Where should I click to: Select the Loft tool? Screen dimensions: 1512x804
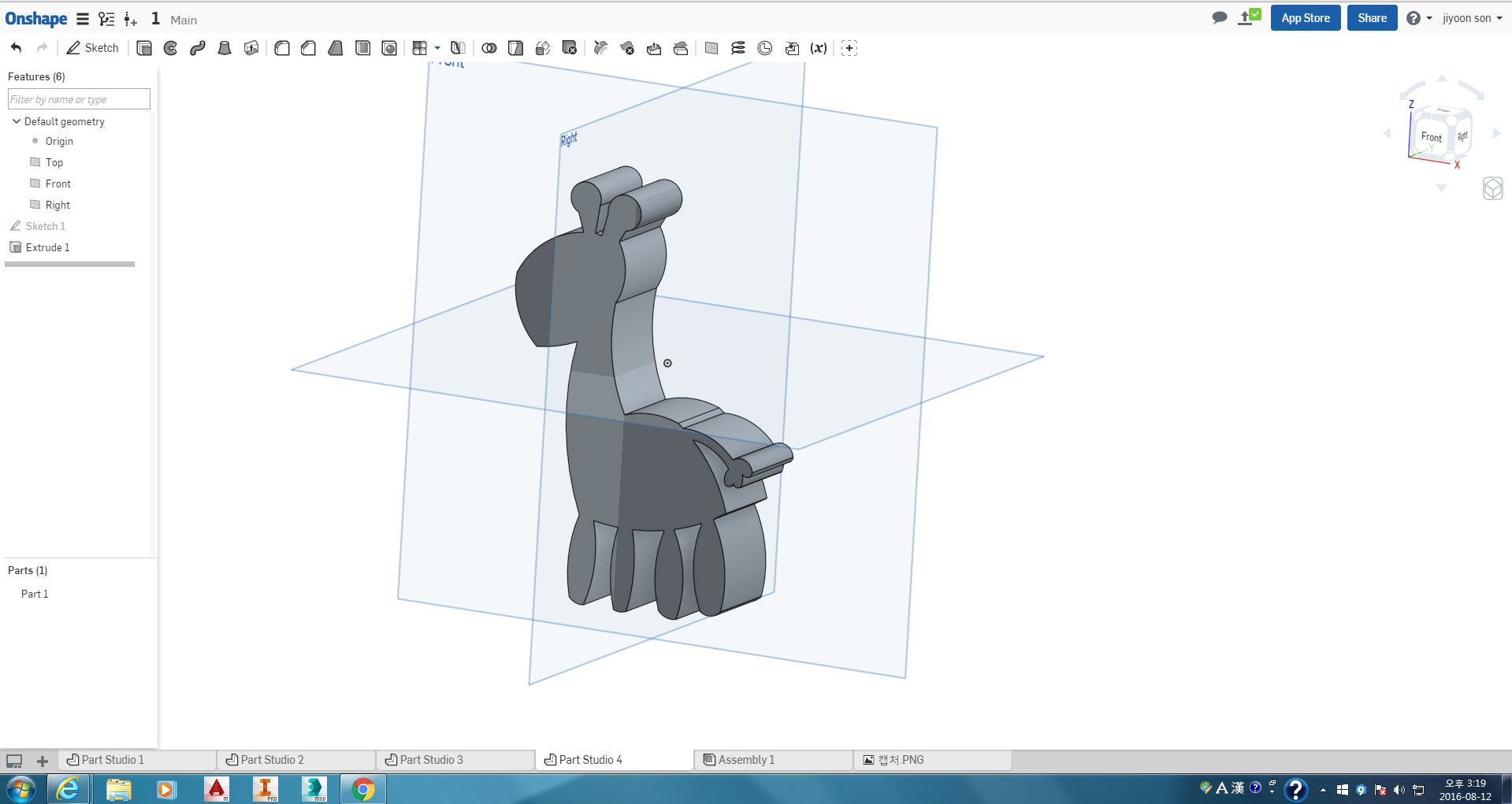click(225, 48)
